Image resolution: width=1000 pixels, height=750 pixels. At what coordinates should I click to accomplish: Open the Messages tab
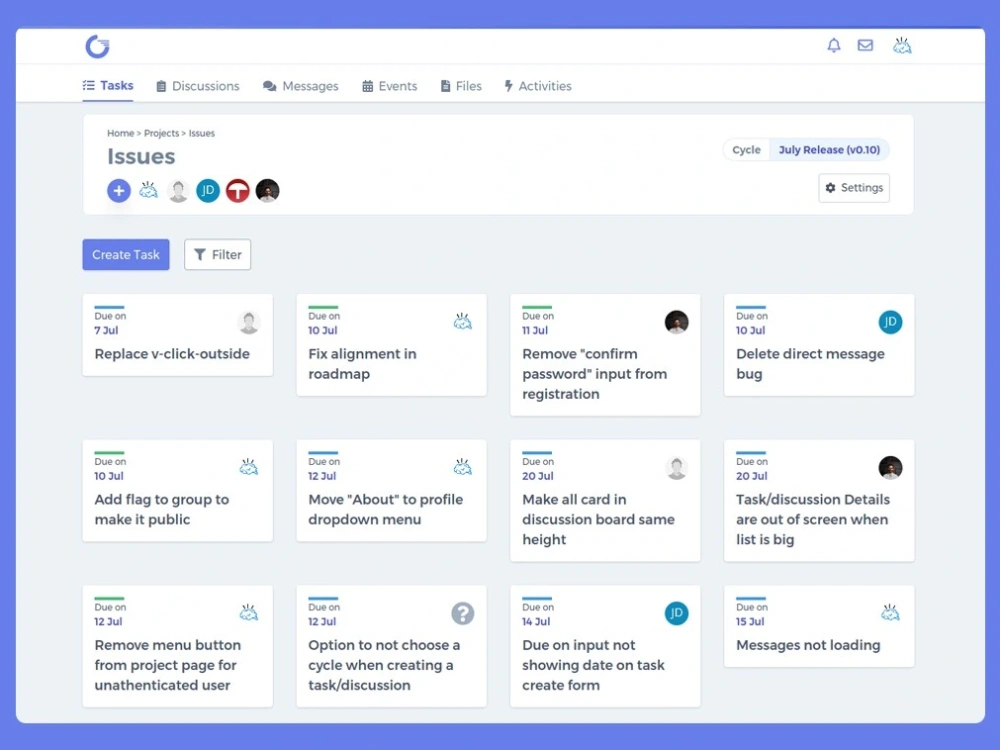pos(300,86)
